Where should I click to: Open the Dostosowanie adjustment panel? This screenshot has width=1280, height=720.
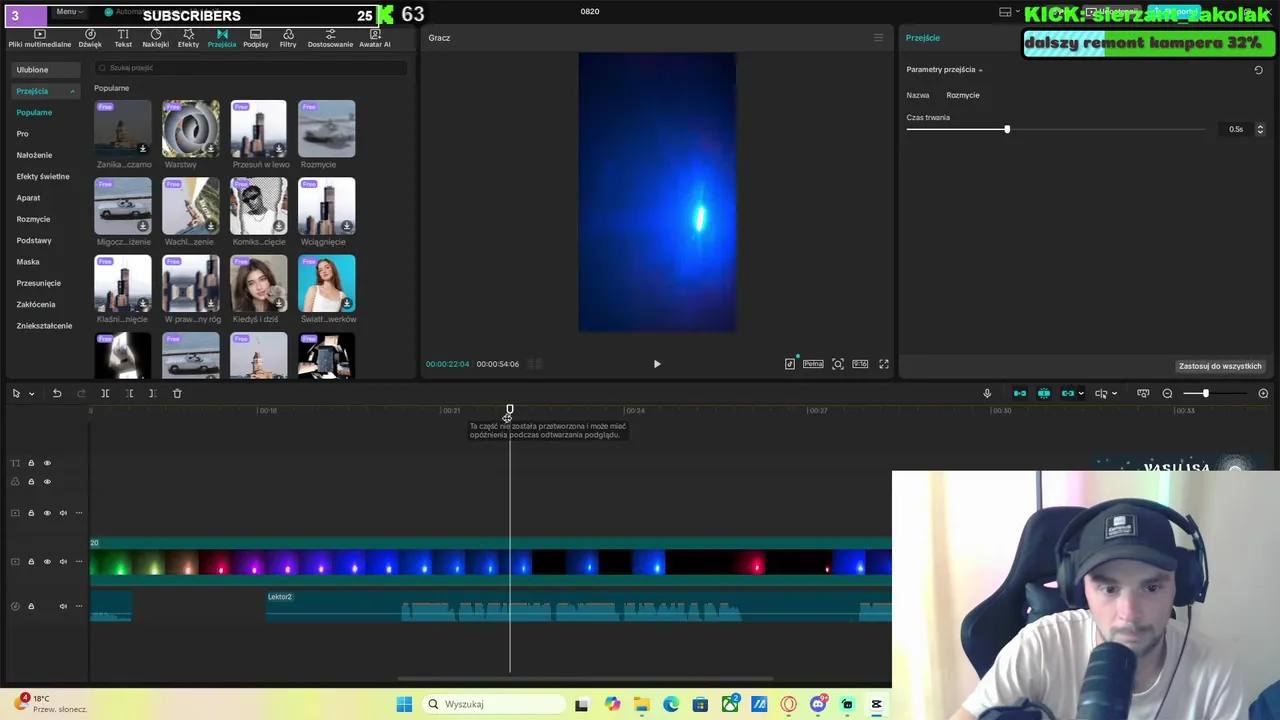click(x=330, y=38)
